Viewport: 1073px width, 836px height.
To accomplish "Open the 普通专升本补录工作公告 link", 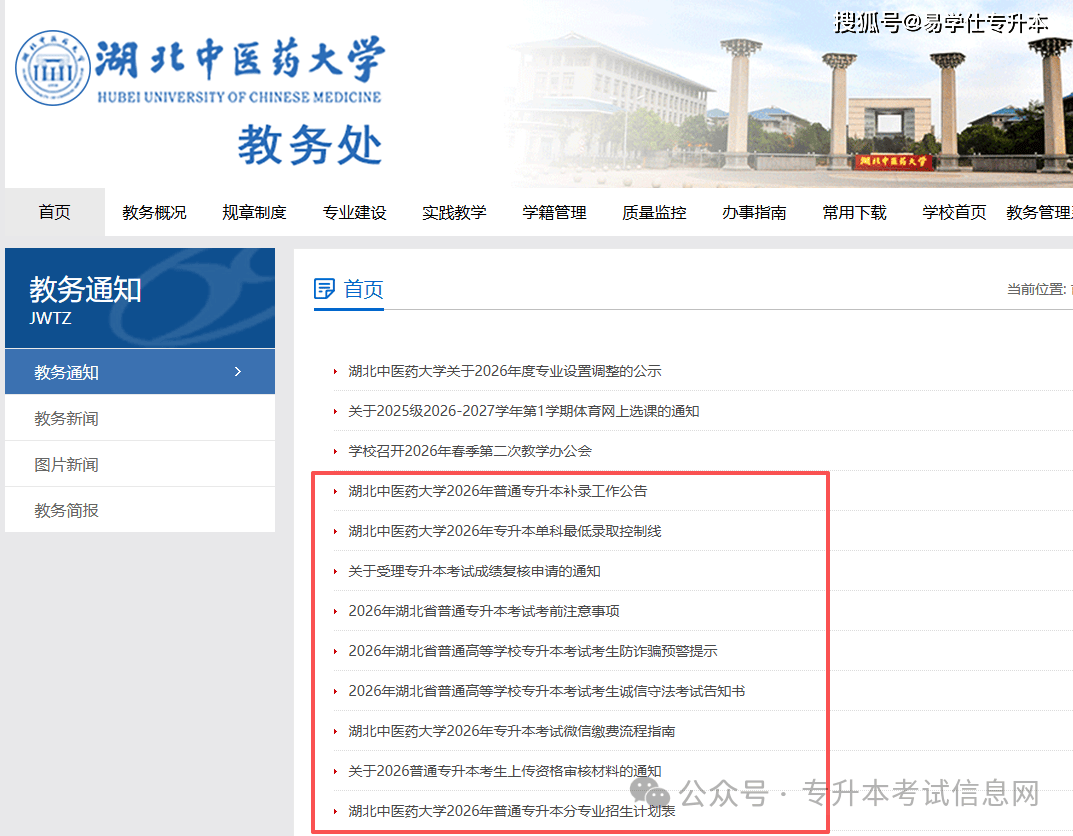I will tap(497, 491).
